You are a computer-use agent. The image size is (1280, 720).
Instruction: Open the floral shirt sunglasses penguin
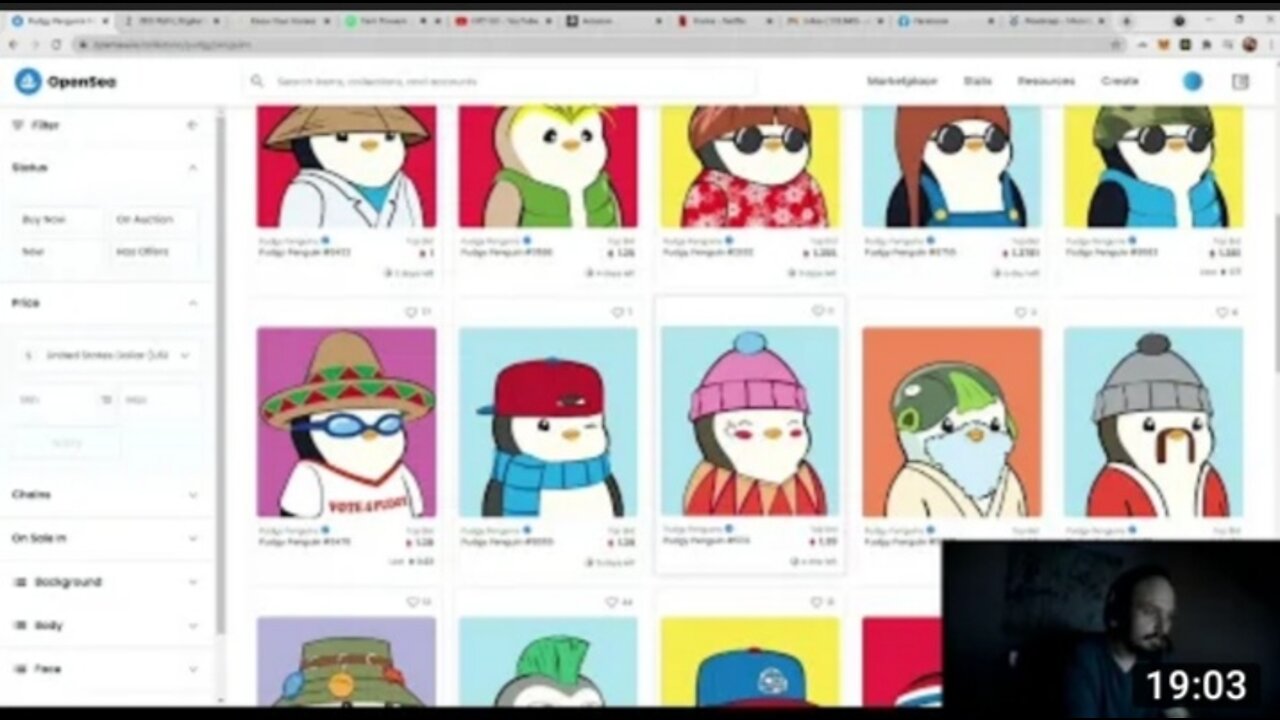(750, 167)
